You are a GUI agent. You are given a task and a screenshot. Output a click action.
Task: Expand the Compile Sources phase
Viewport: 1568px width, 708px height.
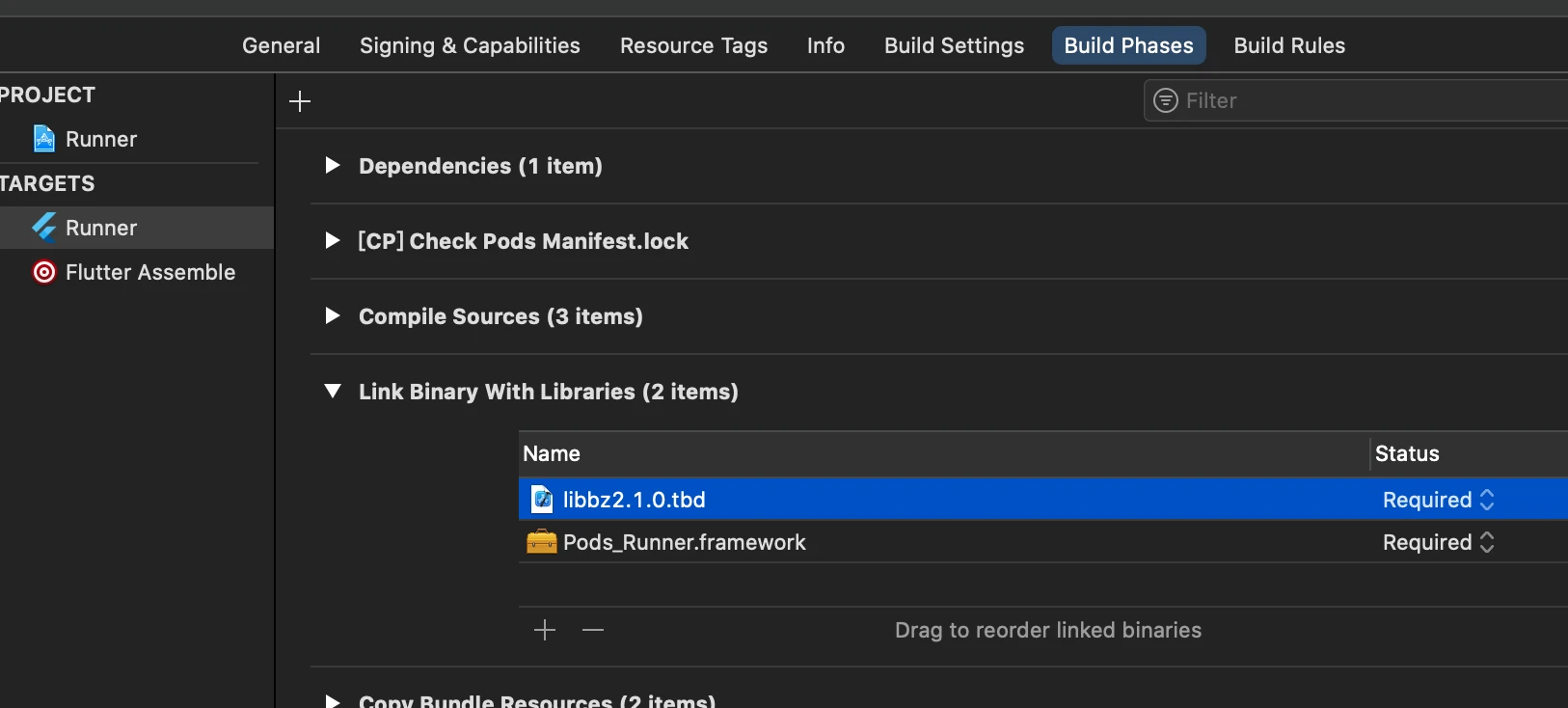[x=333, y=316]
